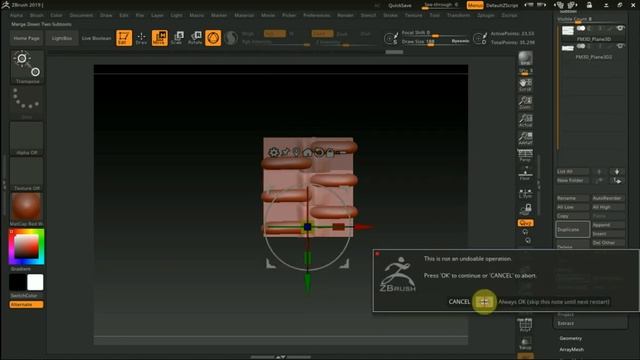Select the PM3D_Plane3D2 subtool thumbnail

(x=568, y=49)
